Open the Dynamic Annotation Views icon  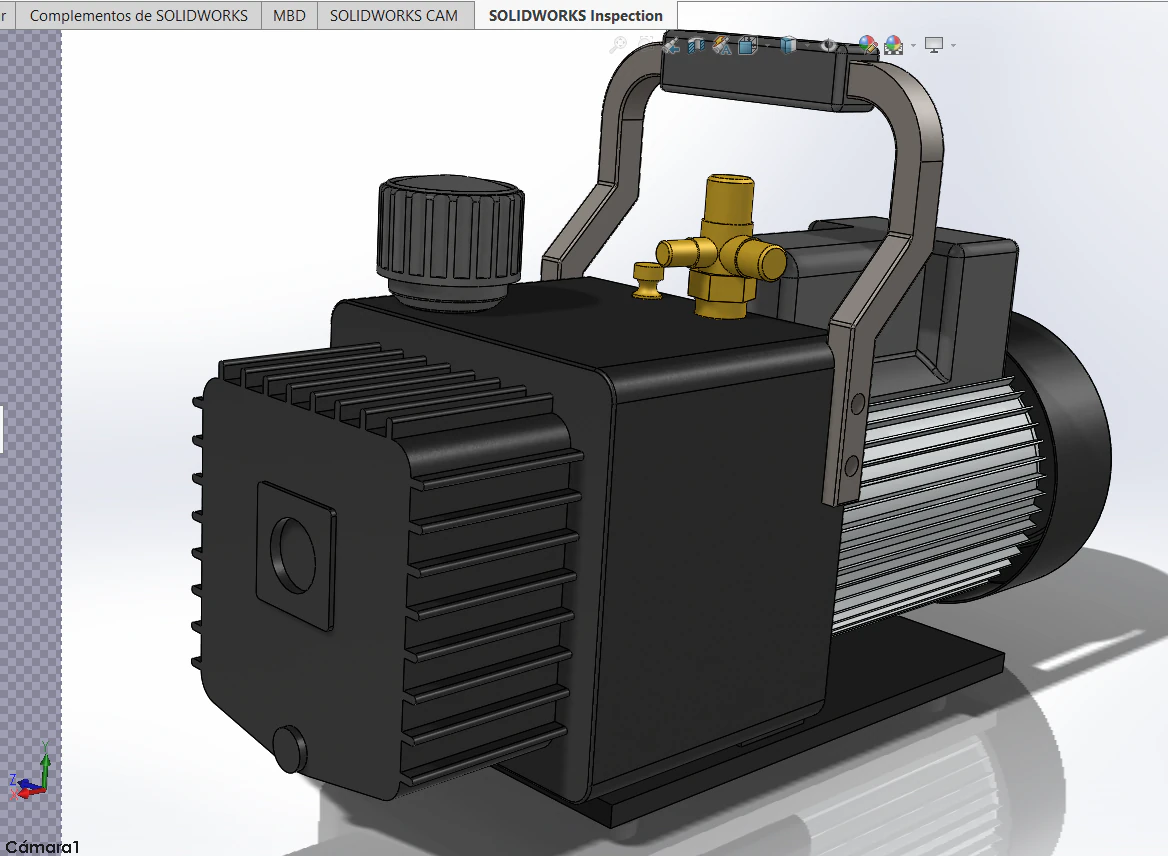pyautogui.click(x=722, y=46)
